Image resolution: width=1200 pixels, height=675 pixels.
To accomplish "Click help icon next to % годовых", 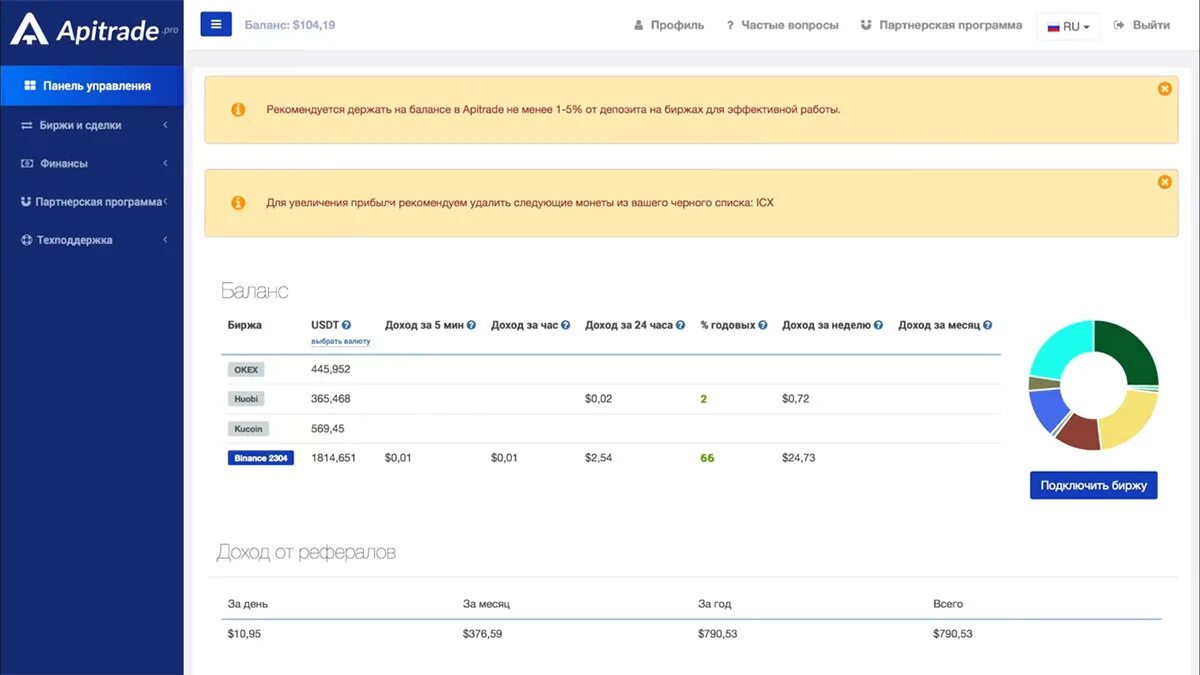I will click(x=763, y=325).
